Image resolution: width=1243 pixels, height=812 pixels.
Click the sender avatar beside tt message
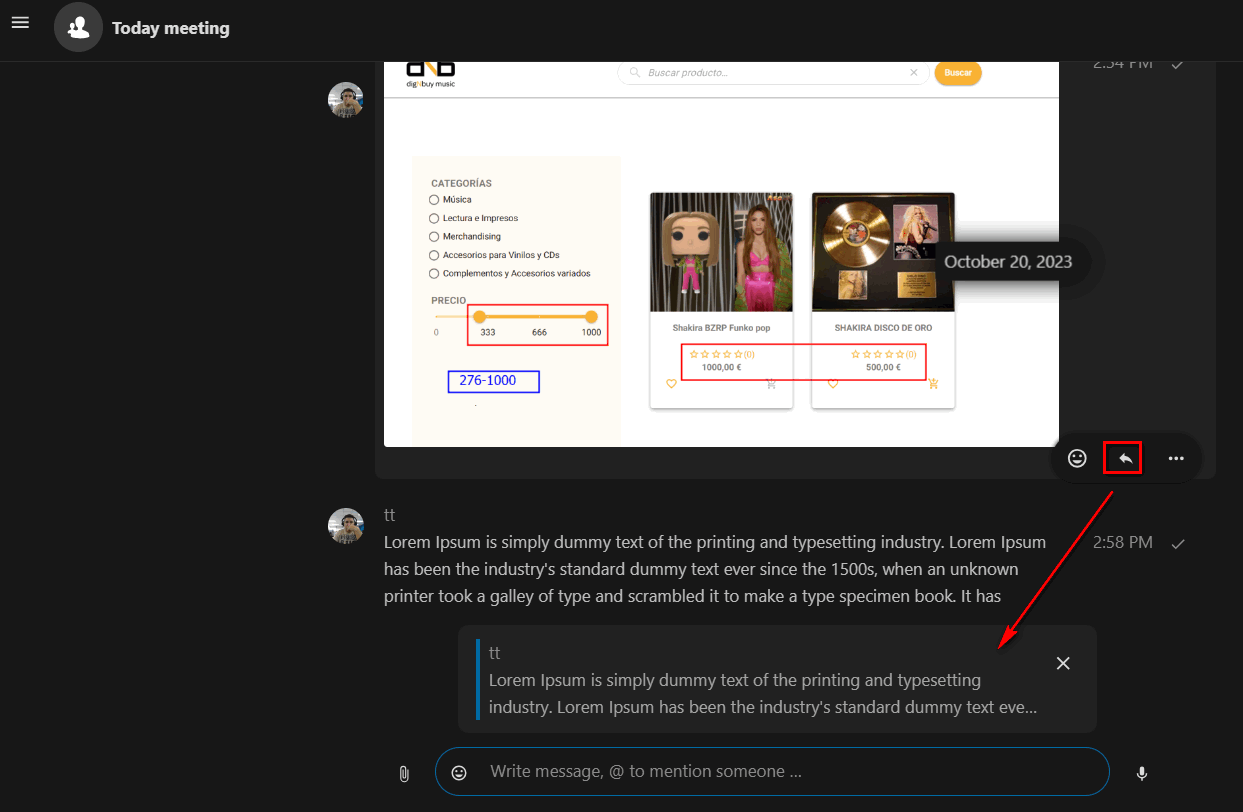click(x=346, y=525)
